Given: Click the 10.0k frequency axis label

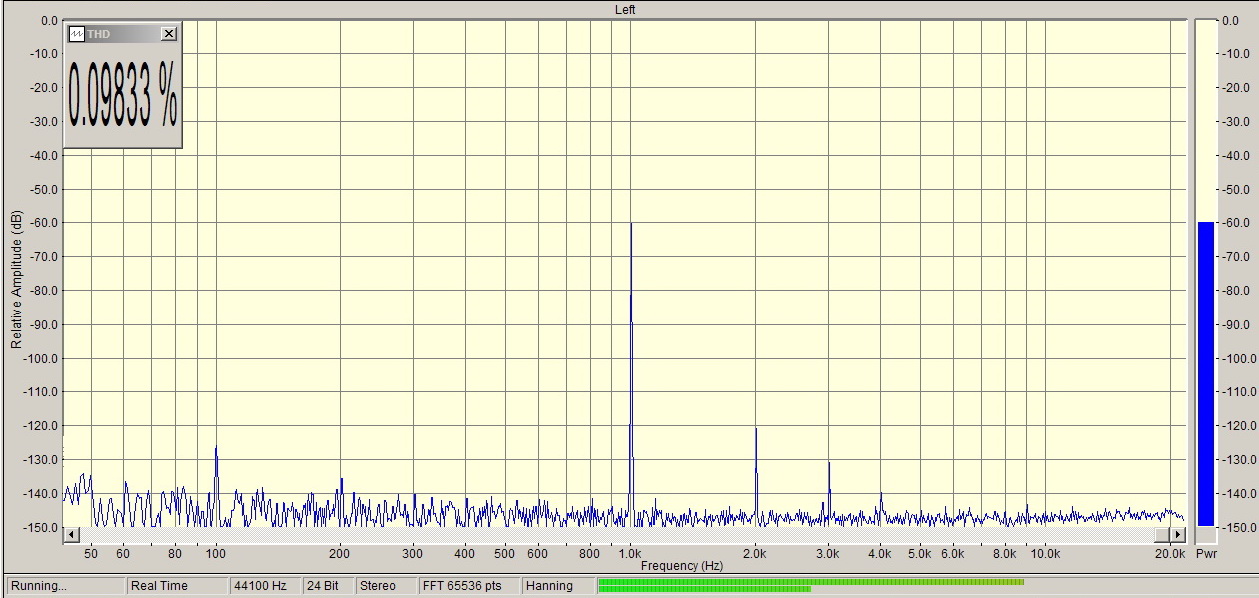Looking at the screenshot, I should tap(1045, 553).
